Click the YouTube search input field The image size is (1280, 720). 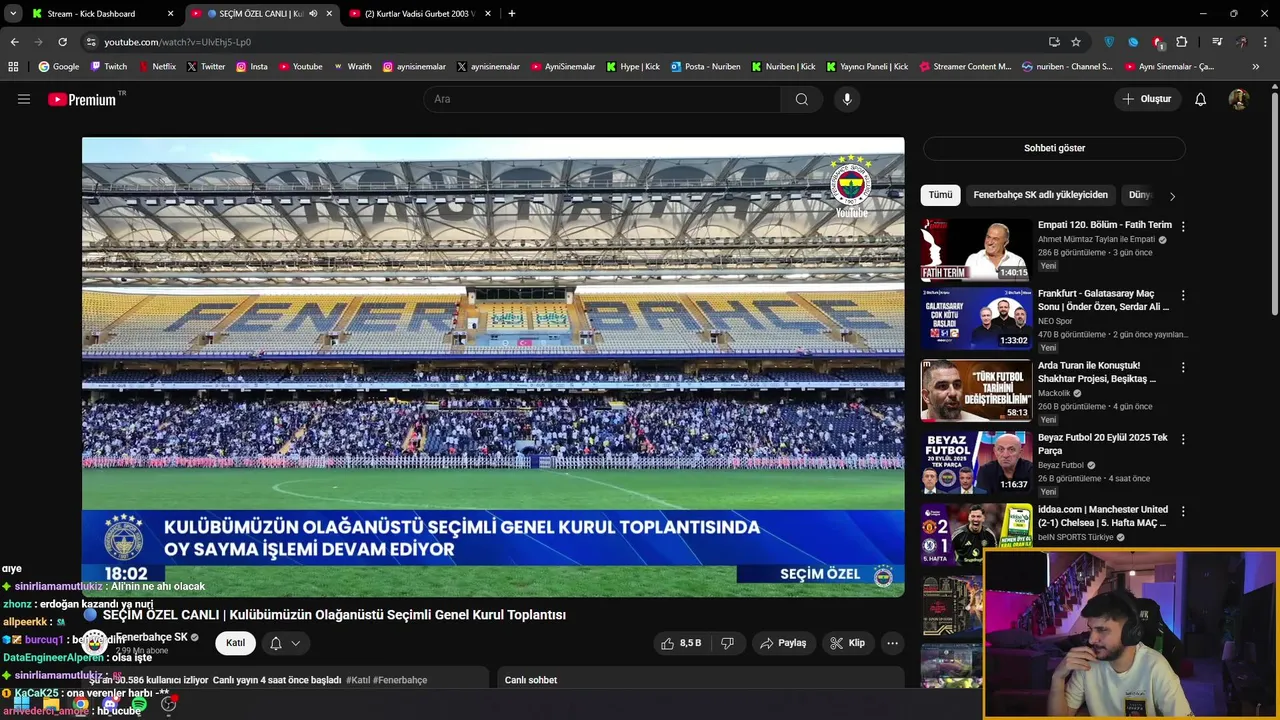point(603,99)
